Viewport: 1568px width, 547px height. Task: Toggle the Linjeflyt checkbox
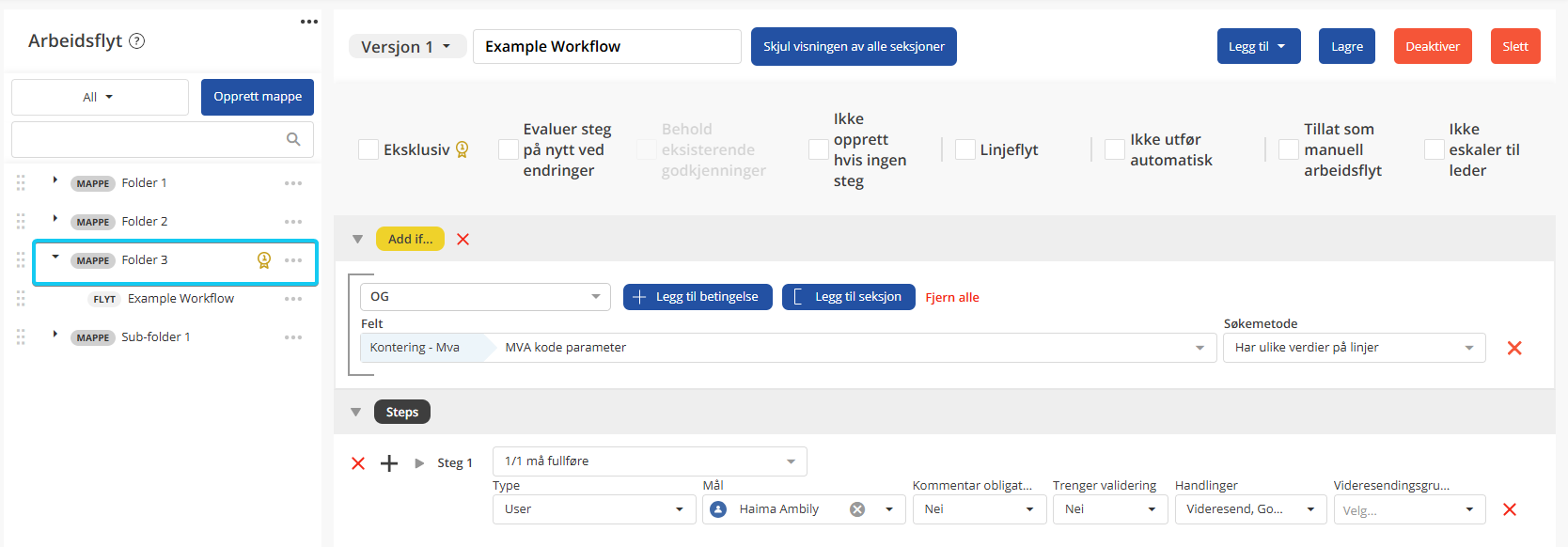[x=965, y=149]
